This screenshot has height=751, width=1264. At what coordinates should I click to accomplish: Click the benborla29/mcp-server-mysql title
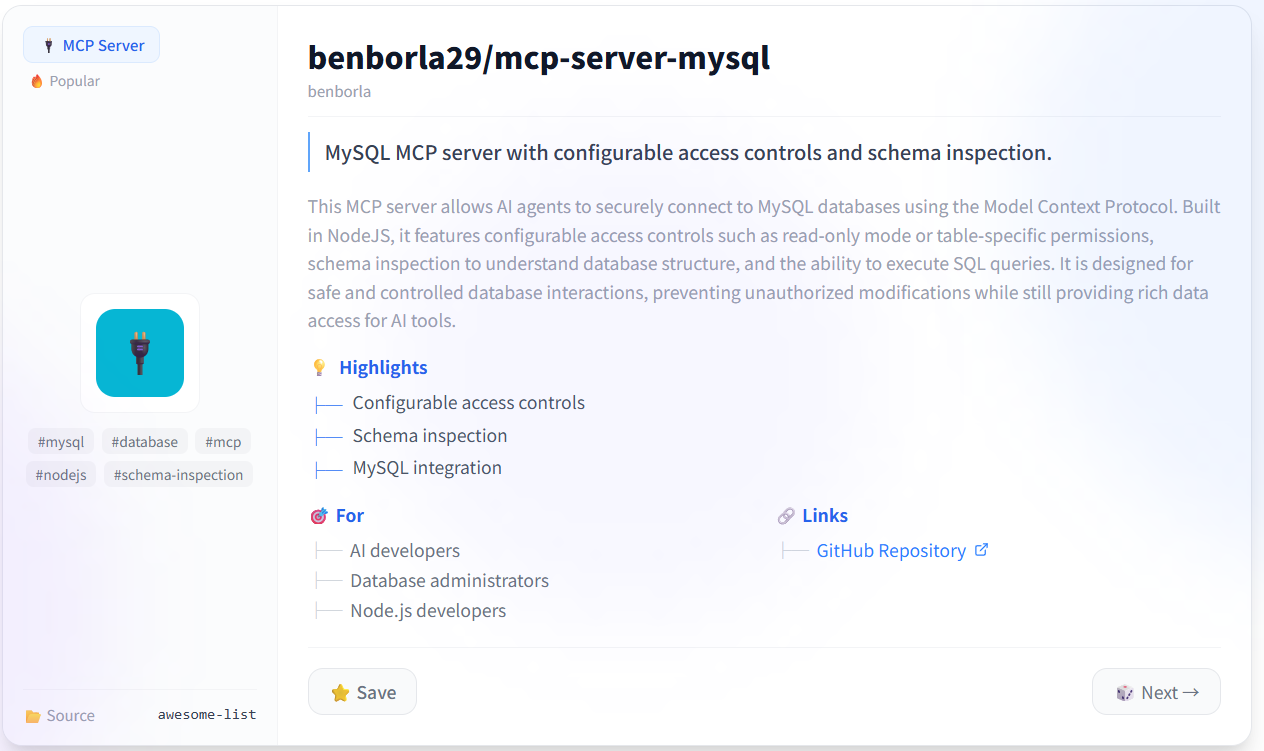pos(539,58)
